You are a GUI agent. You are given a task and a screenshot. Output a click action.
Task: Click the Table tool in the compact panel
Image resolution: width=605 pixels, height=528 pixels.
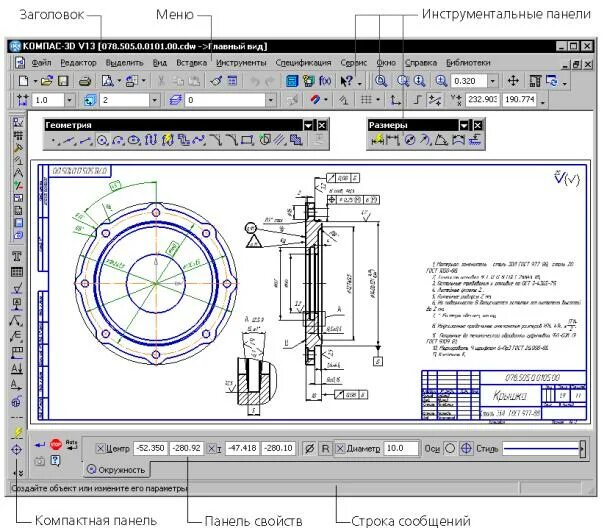tap(17, 272)
